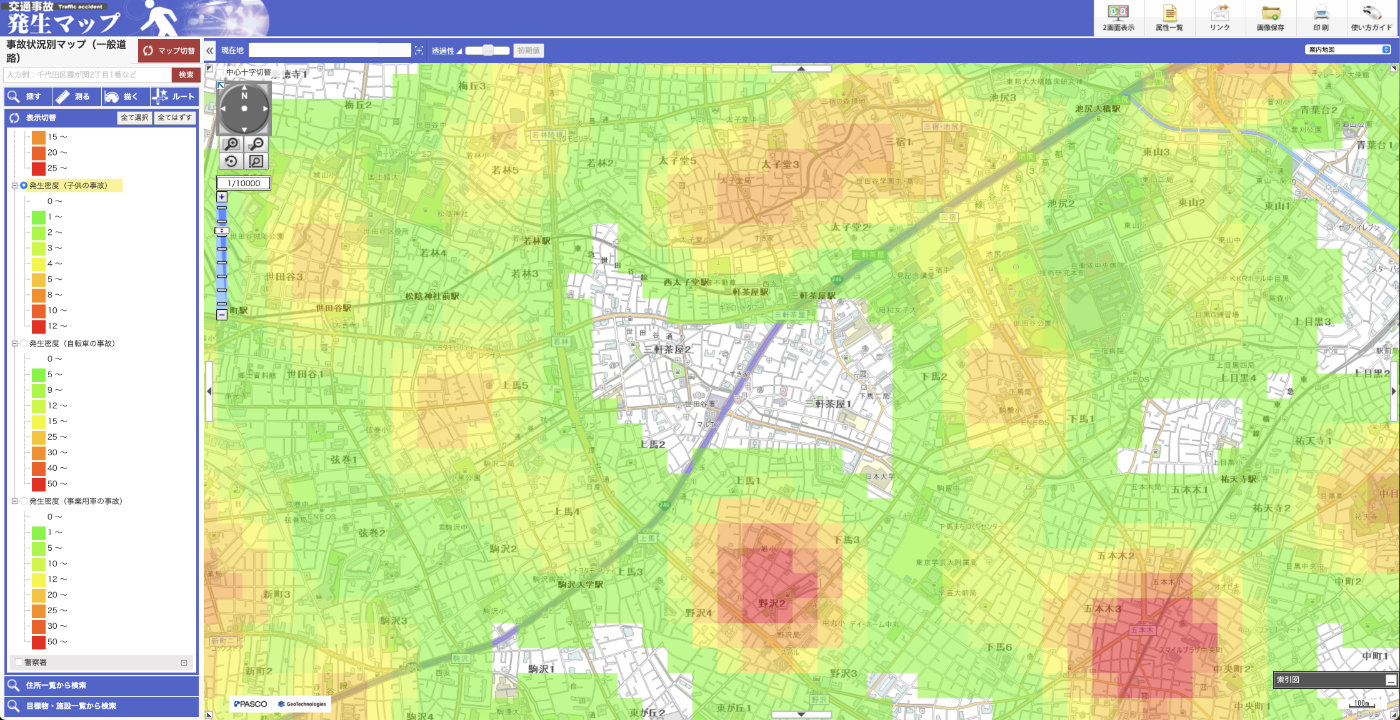Click the red 検索 search button
The height and width of the screenshot is (720, 1400).
pos(185,74)
